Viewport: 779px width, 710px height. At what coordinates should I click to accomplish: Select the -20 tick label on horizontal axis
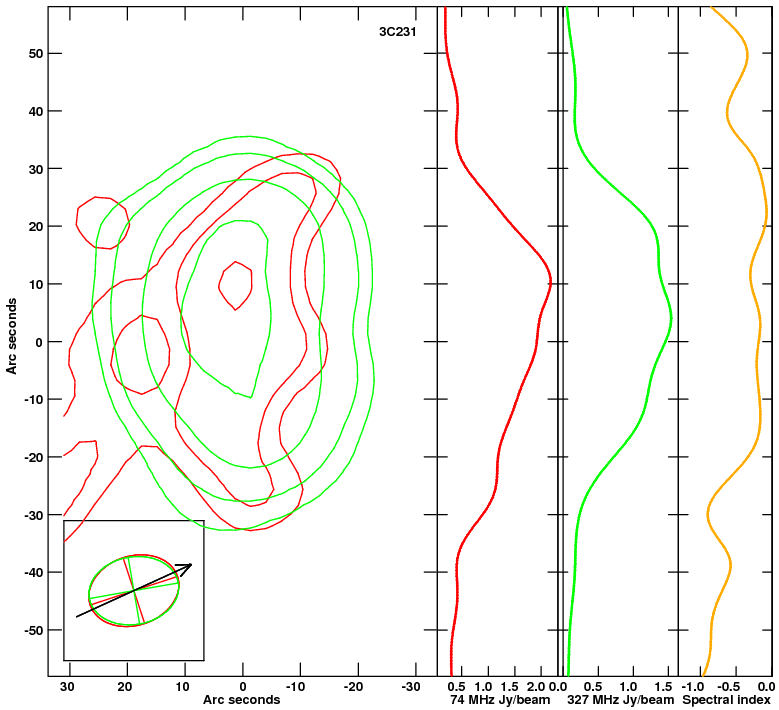coord(353,687)
